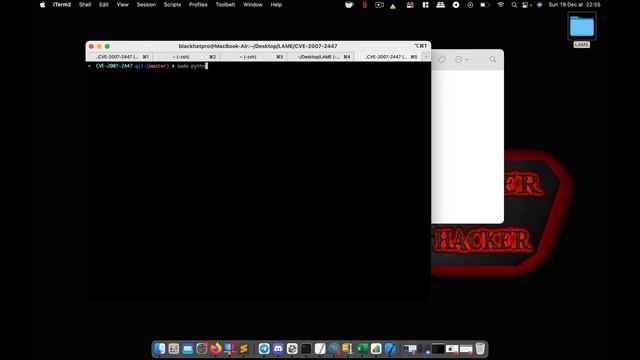Switch to the zsh tab ⌘3
640x360 pixels.
click(253, 57)
